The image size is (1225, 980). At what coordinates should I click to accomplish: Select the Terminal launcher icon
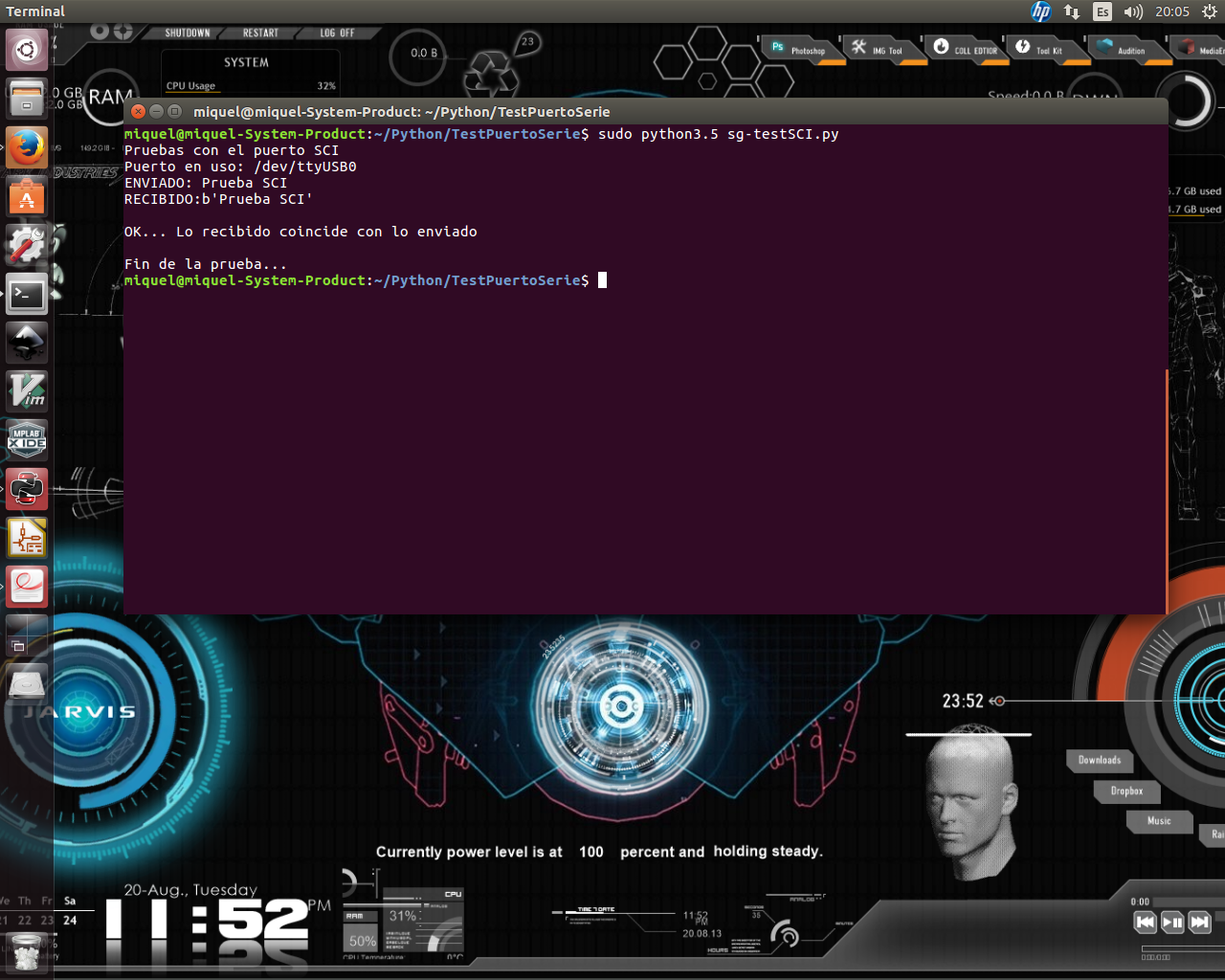[x=27, y=295]
